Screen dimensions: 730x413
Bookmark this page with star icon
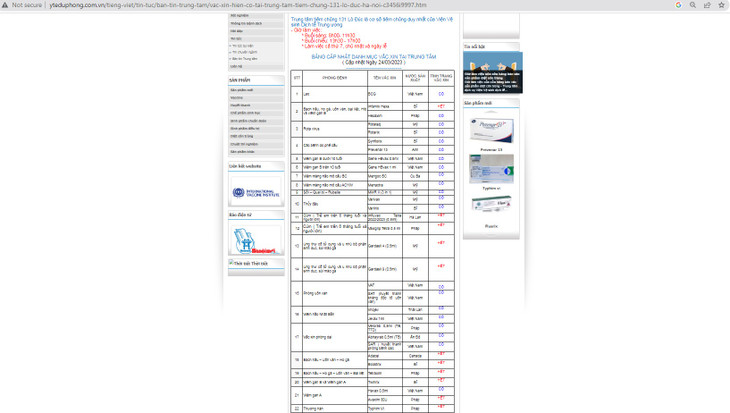click(x=721, y=5)
